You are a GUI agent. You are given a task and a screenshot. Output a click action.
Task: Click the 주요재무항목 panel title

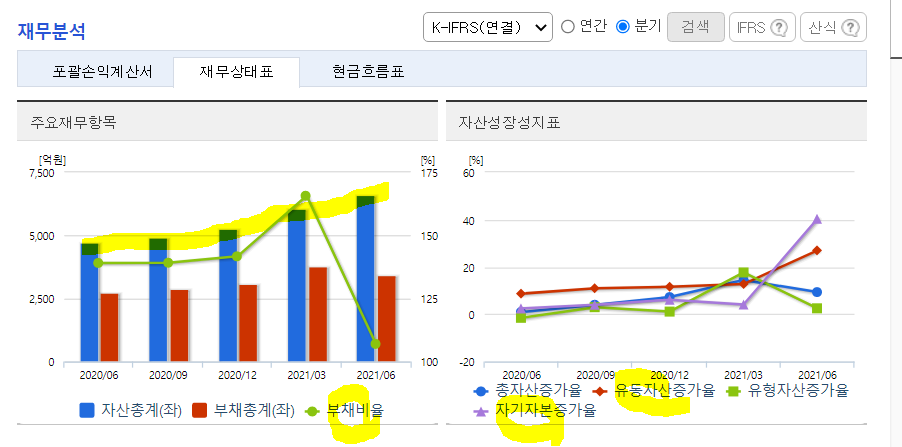tap(73, 122)
